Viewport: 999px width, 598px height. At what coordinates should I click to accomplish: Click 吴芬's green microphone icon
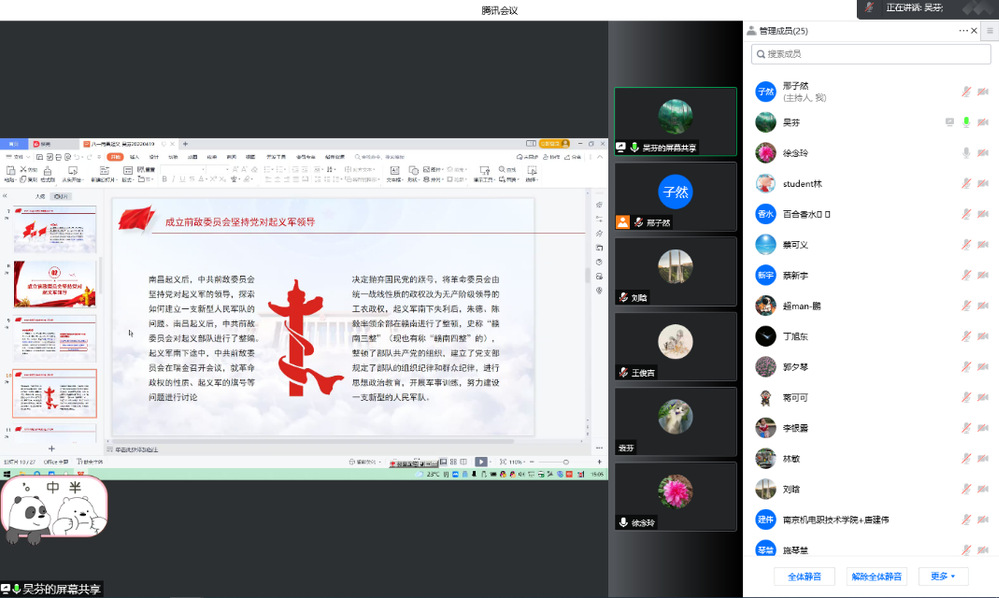coord(966,122)
